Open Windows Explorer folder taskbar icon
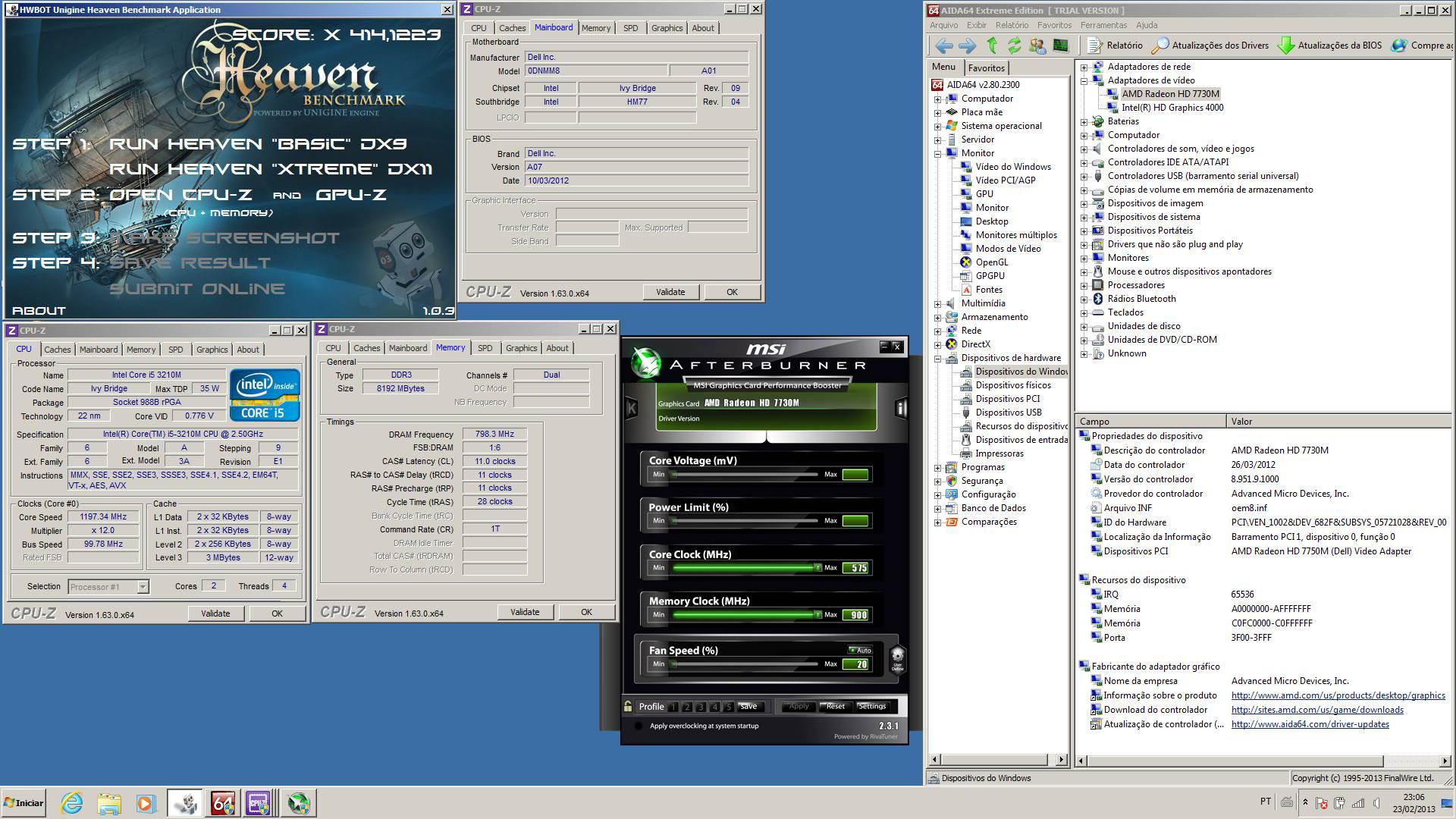 [x=109, y=803]
